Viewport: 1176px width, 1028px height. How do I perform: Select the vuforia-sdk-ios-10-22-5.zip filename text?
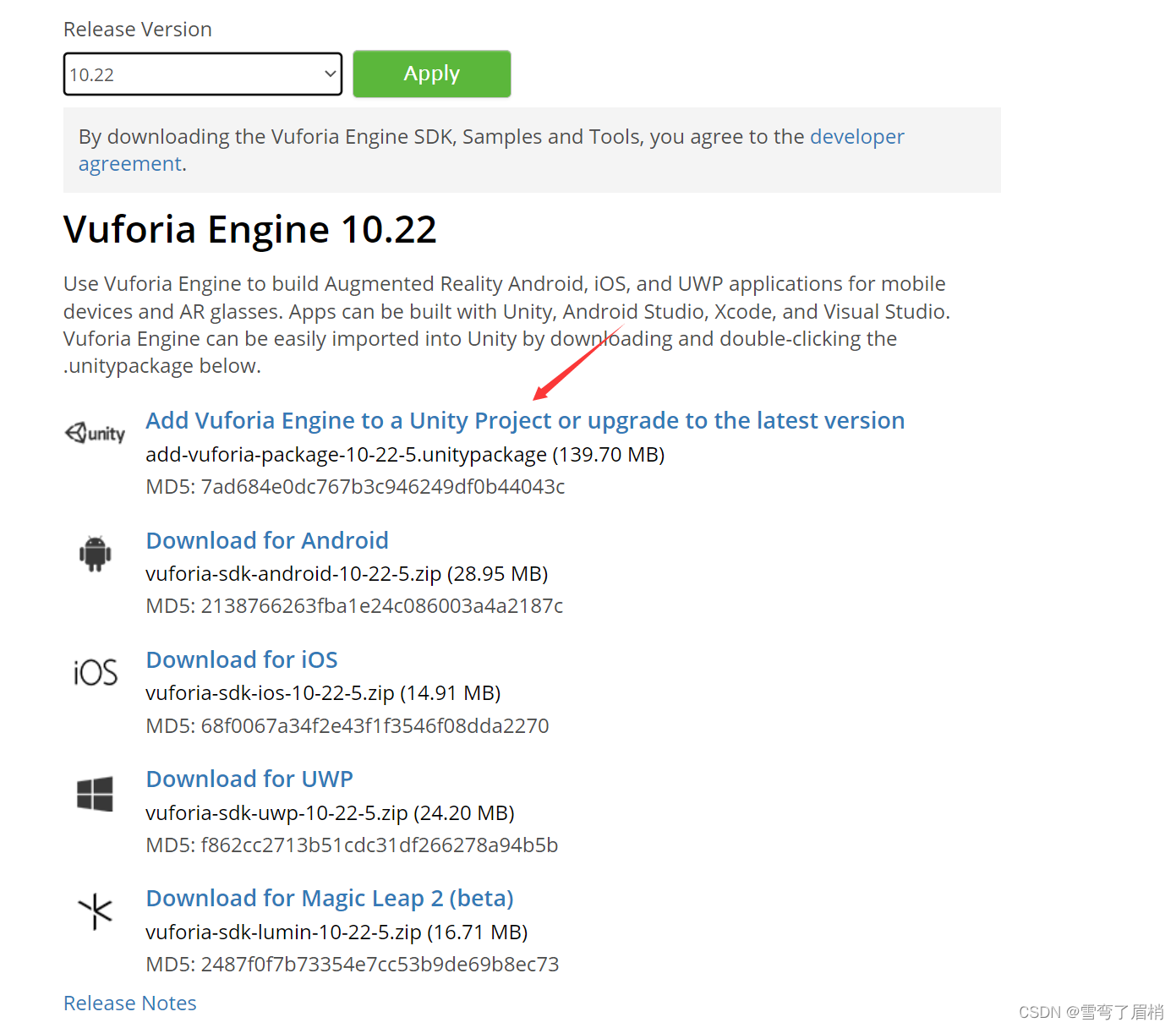click(270, 693)
